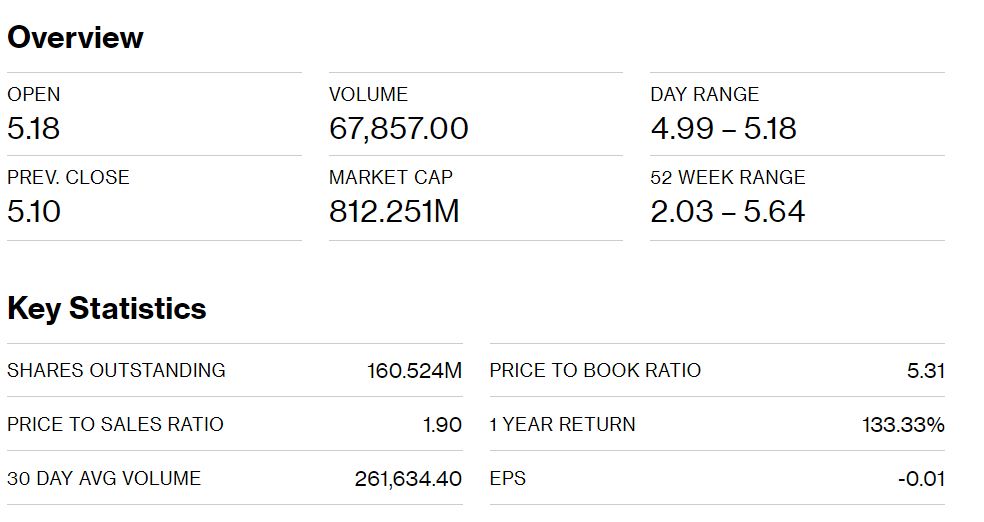Click the MARKET CAP label
984x522 pixels.
(390, 178)
